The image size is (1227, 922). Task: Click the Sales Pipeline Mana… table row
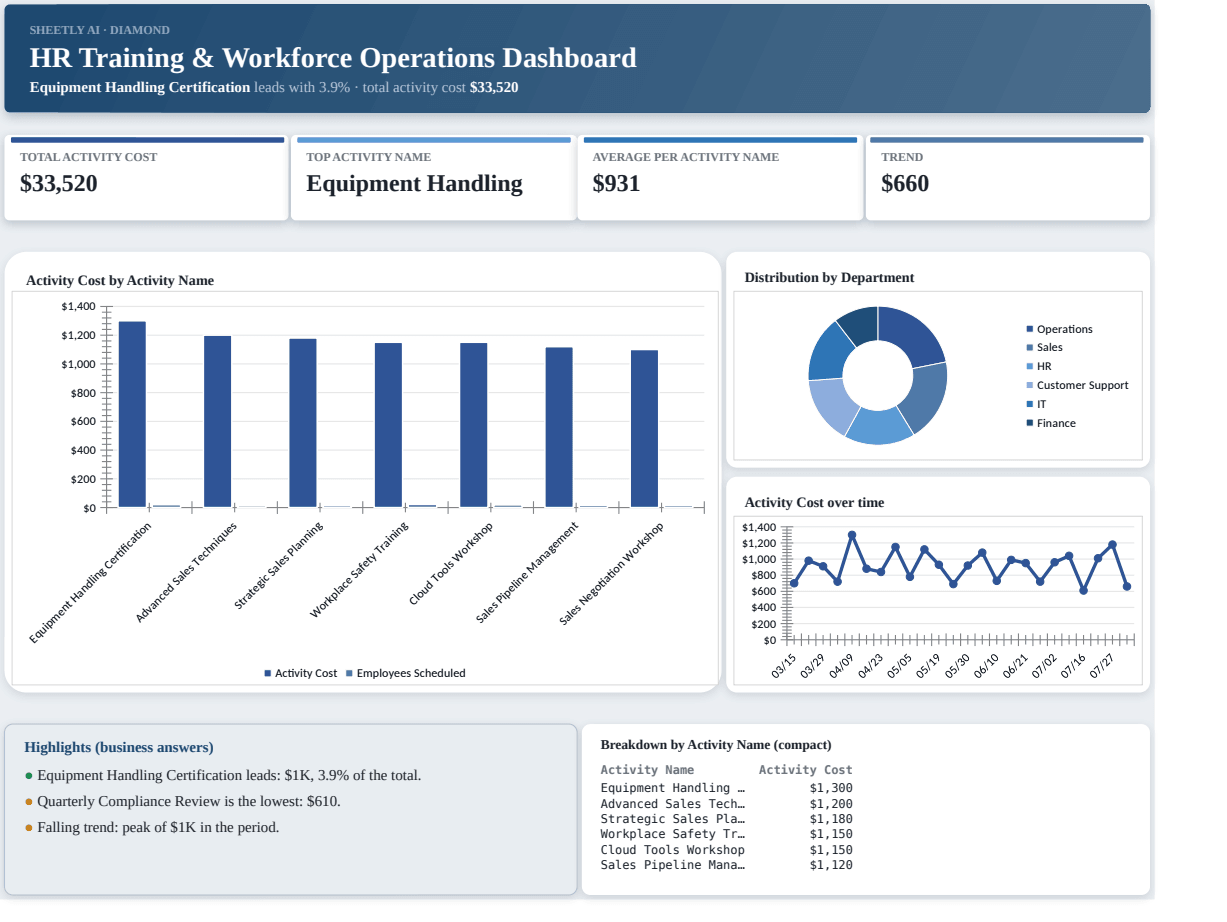(x=727, y=865)
